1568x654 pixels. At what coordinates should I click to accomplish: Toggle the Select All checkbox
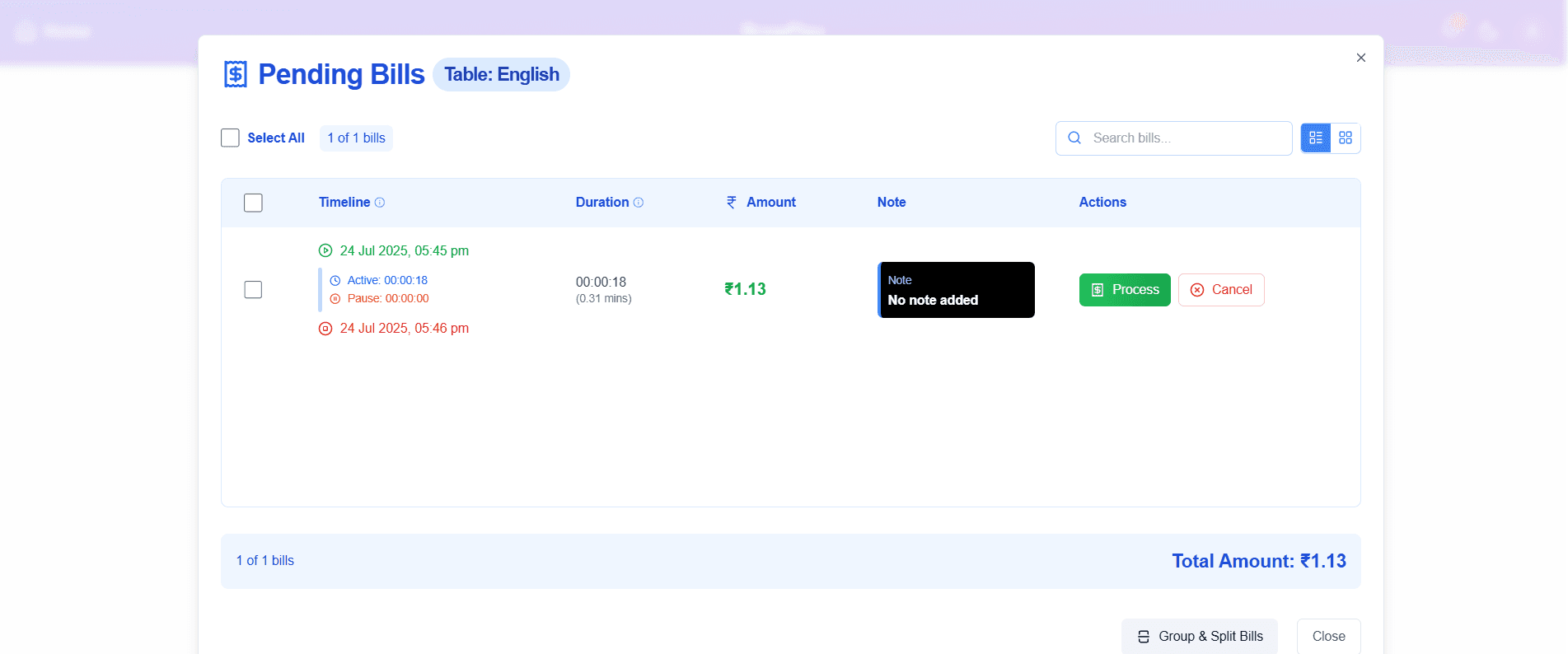click(x=230, y=138)
